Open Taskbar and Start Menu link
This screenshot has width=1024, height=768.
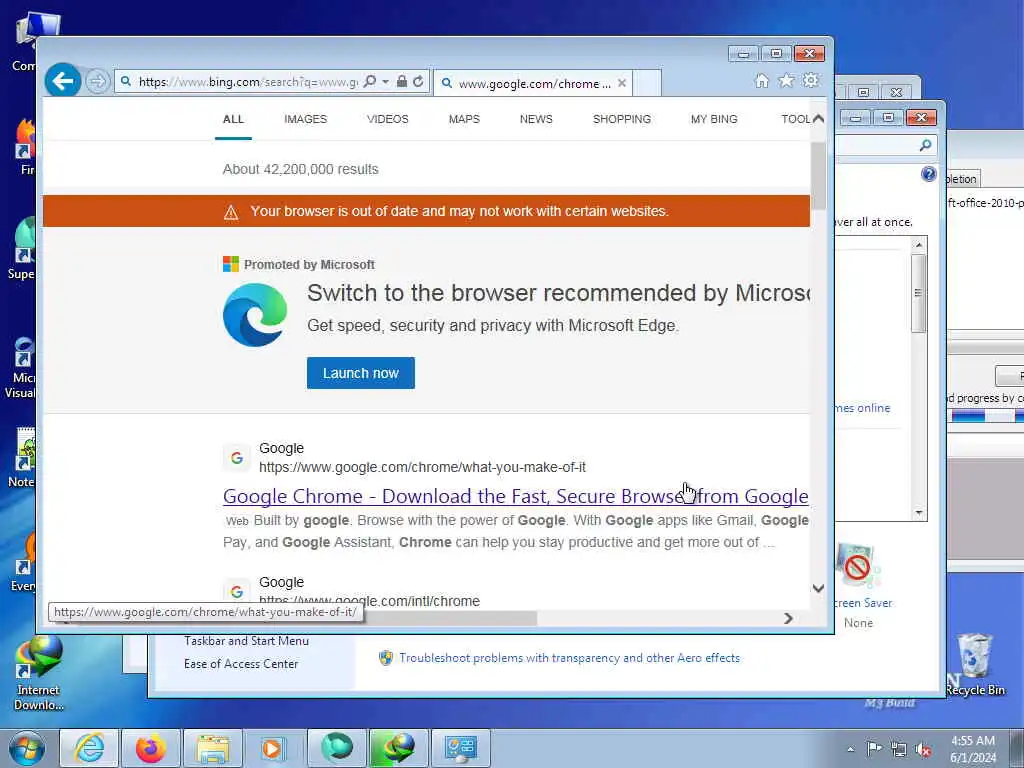point(246,641)
